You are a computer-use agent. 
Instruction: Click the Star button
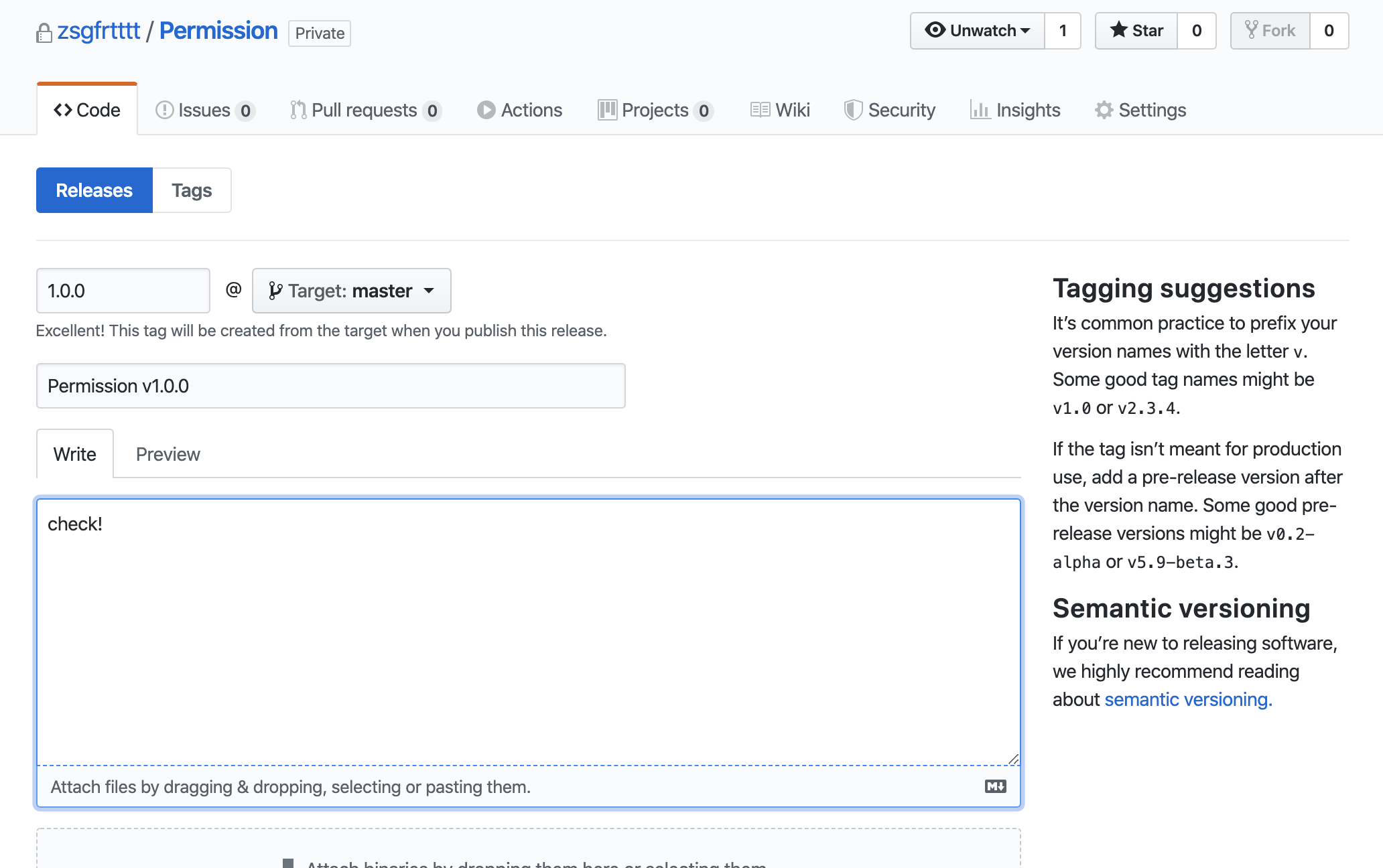click(1136, 31)
